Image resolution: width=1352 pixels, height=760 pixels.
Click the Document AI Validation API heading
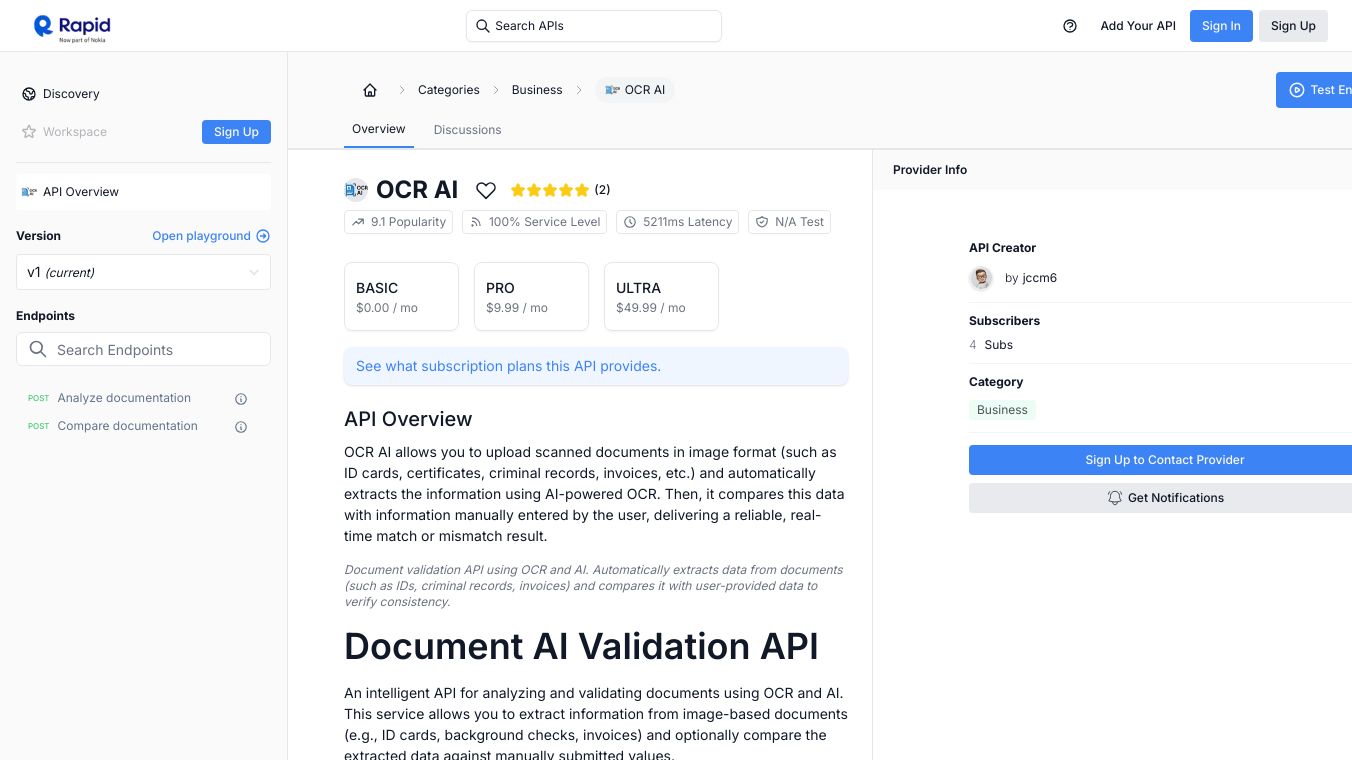[x=581, y=647]
